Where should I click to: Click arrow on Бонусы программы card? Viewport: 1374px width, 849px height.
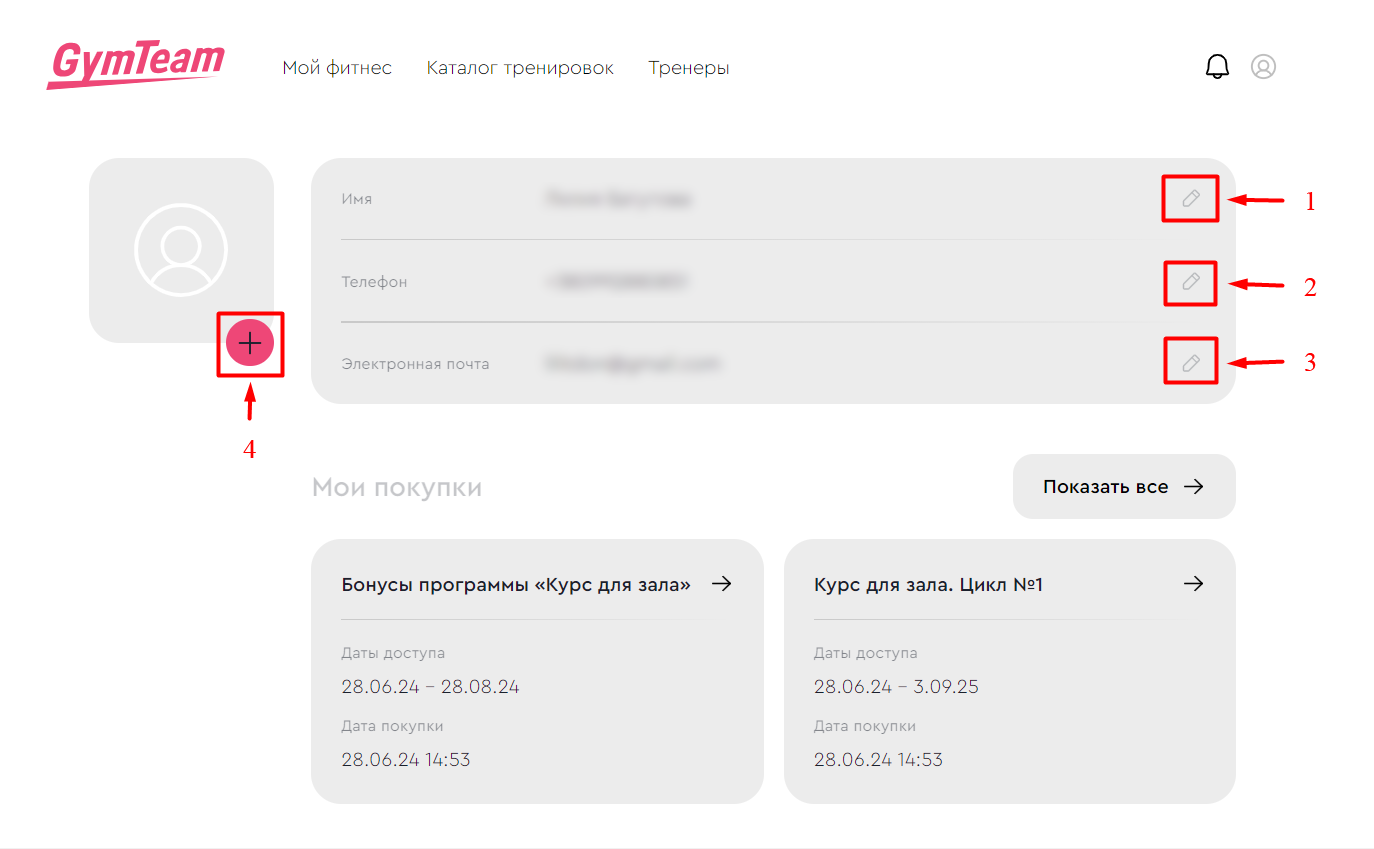click(x=721, y=584)
